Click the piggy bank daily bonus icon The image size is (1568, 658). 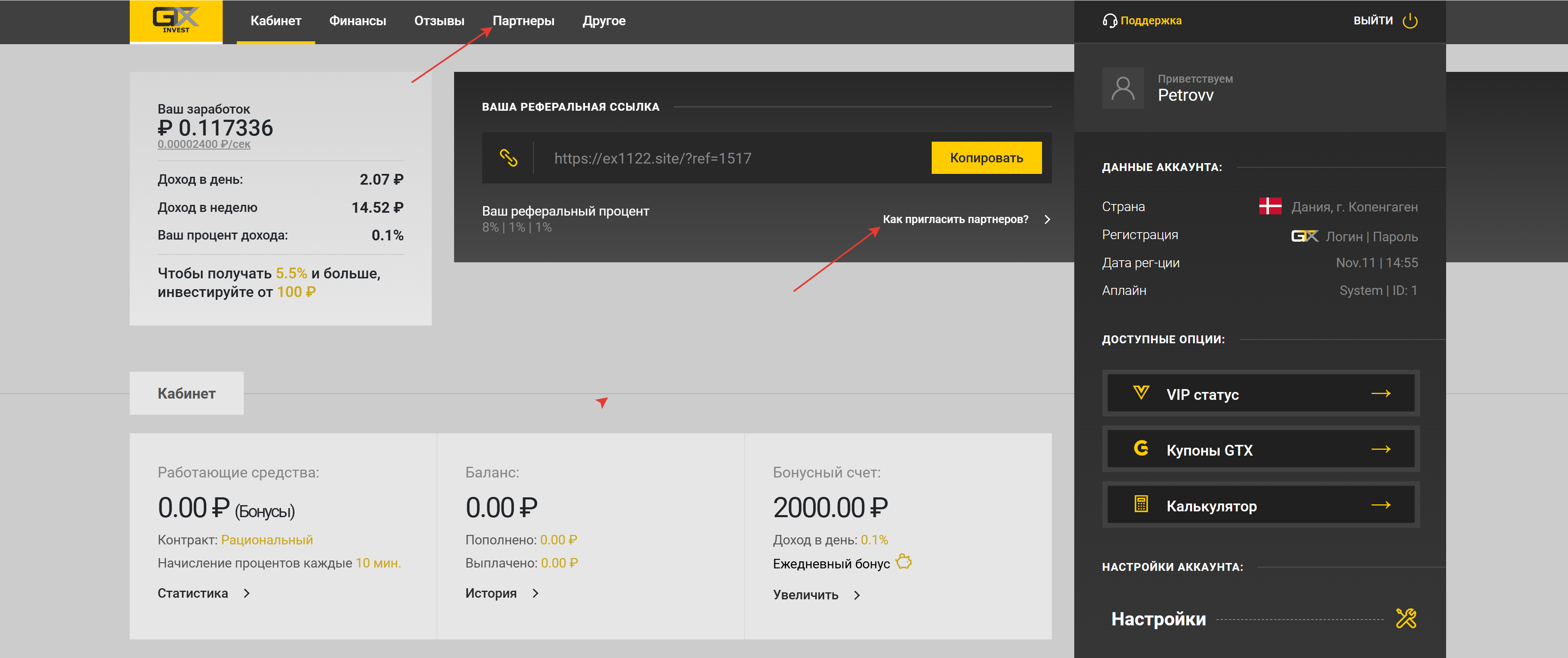[904, 562]
